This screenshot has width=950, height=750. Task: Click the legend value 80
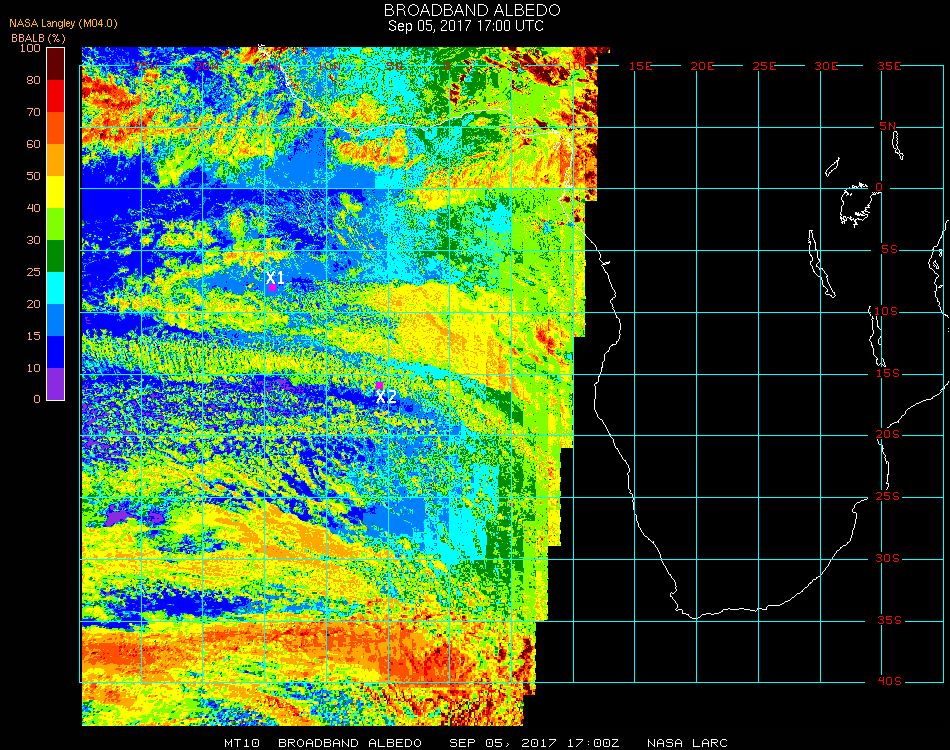pos(33,80)
